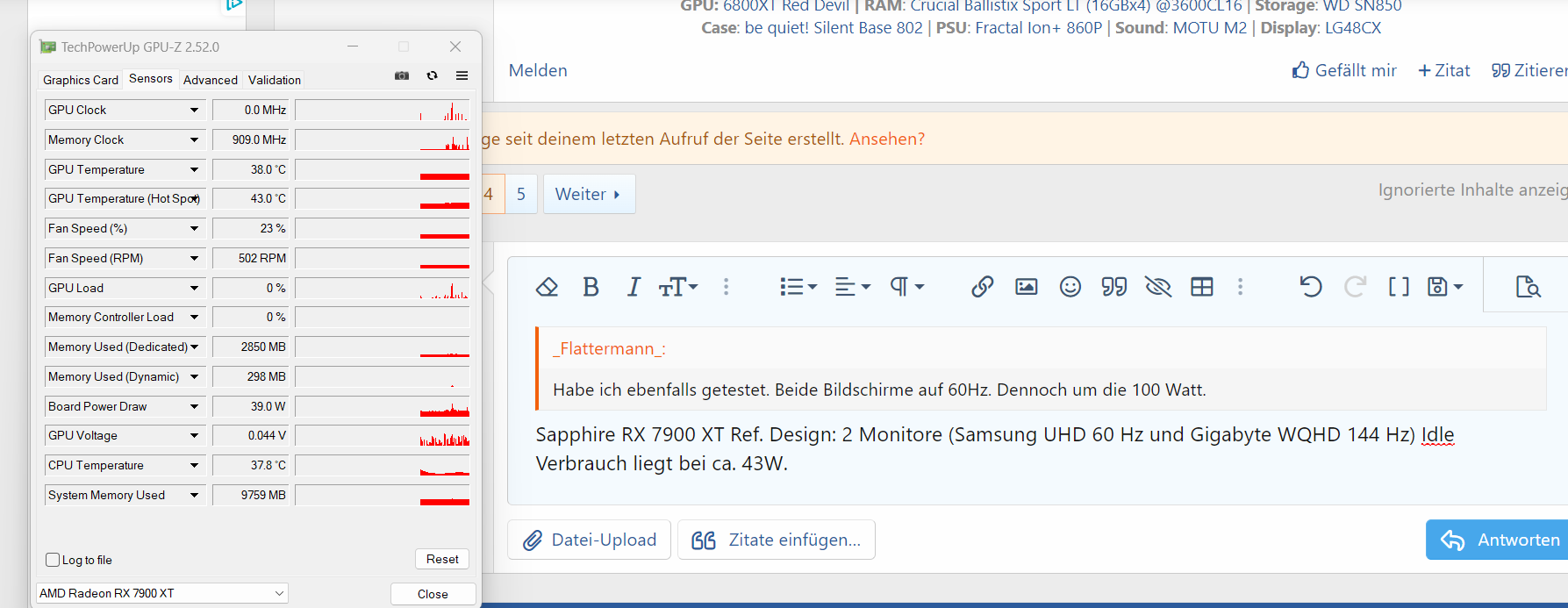Screen dimensions: 1568x608
Task: Switch to the Advanced tab
Action: click(211, 80)
